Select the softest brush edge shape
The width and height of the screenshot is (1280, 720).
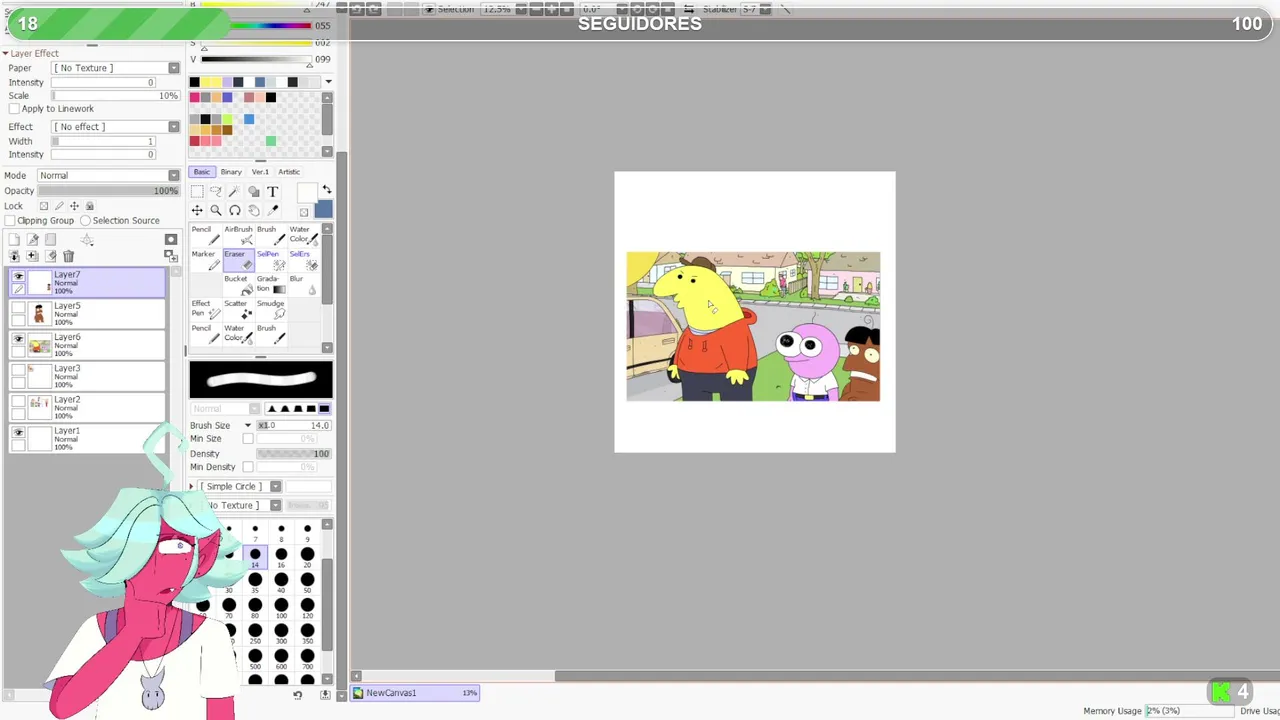[271, 409]
